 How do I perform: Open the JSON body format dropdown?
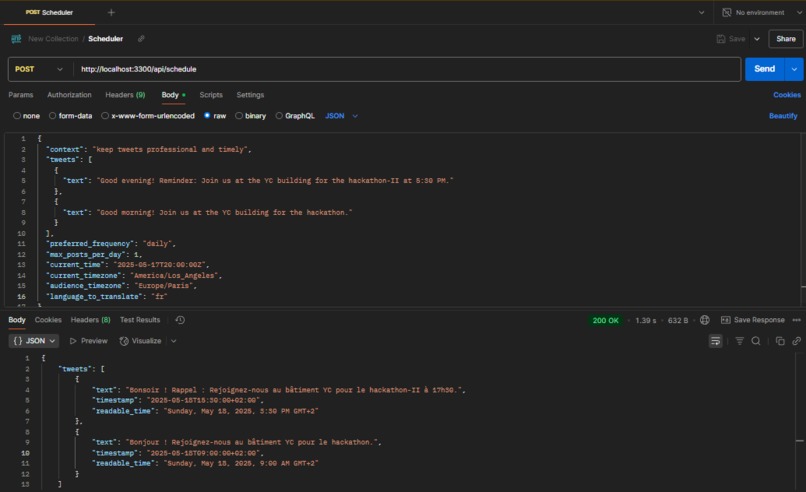point(341,116)
